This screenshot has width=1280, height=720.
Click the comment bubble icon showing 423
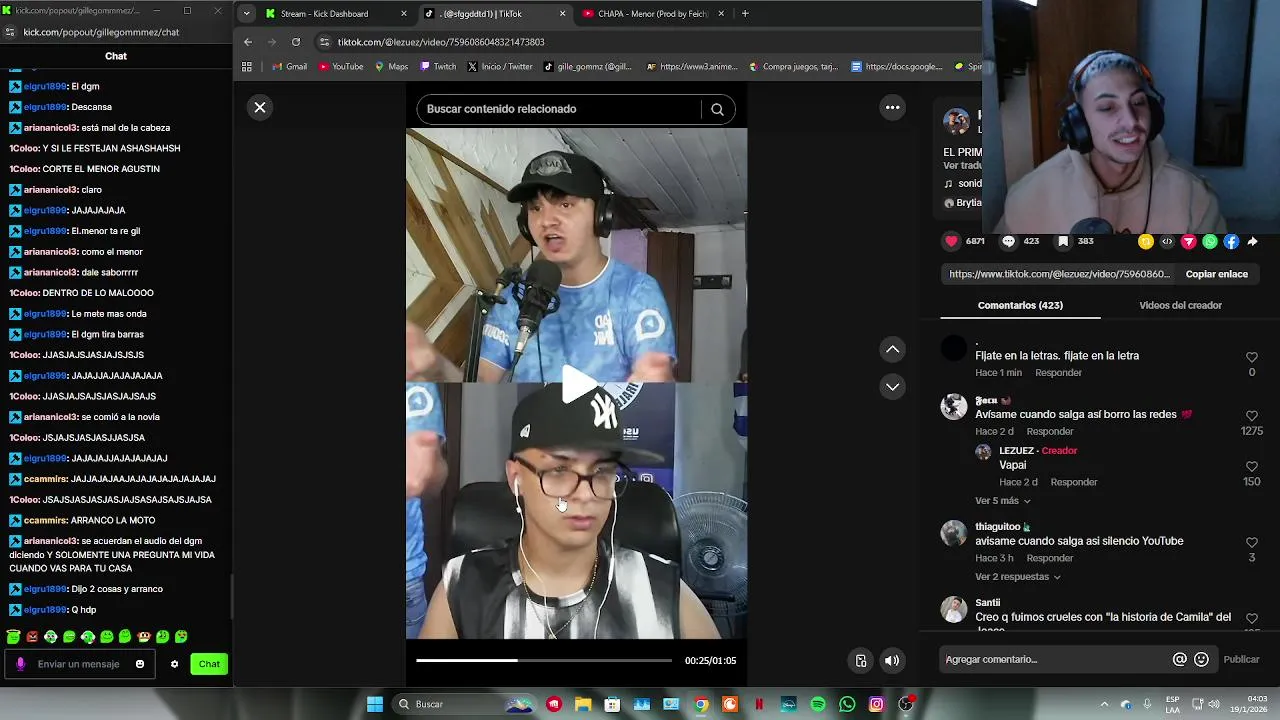pyautogui.click(x=1008, y=241)
